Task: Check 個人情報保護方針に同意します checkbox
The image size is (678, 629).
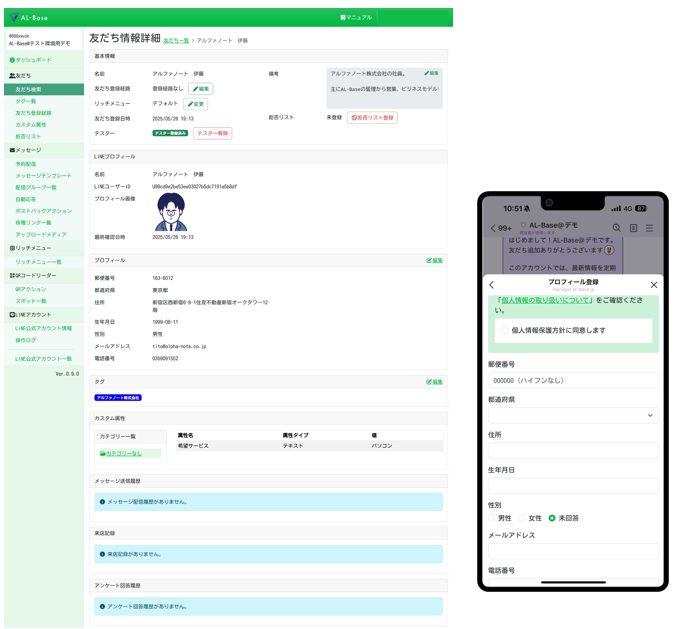Action: 503,330
